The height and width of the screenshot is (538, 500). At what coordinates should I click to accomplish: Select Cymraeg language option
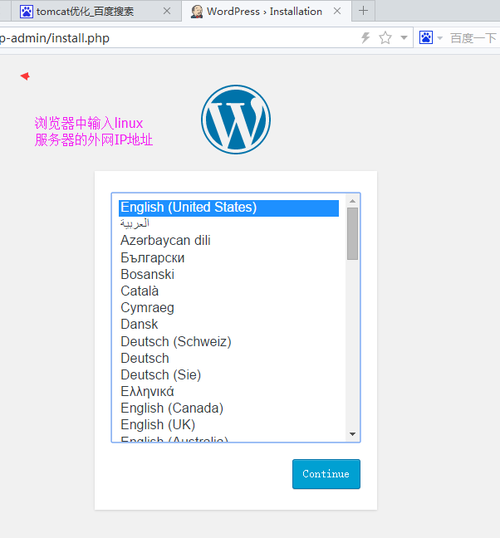click(229, 308)
